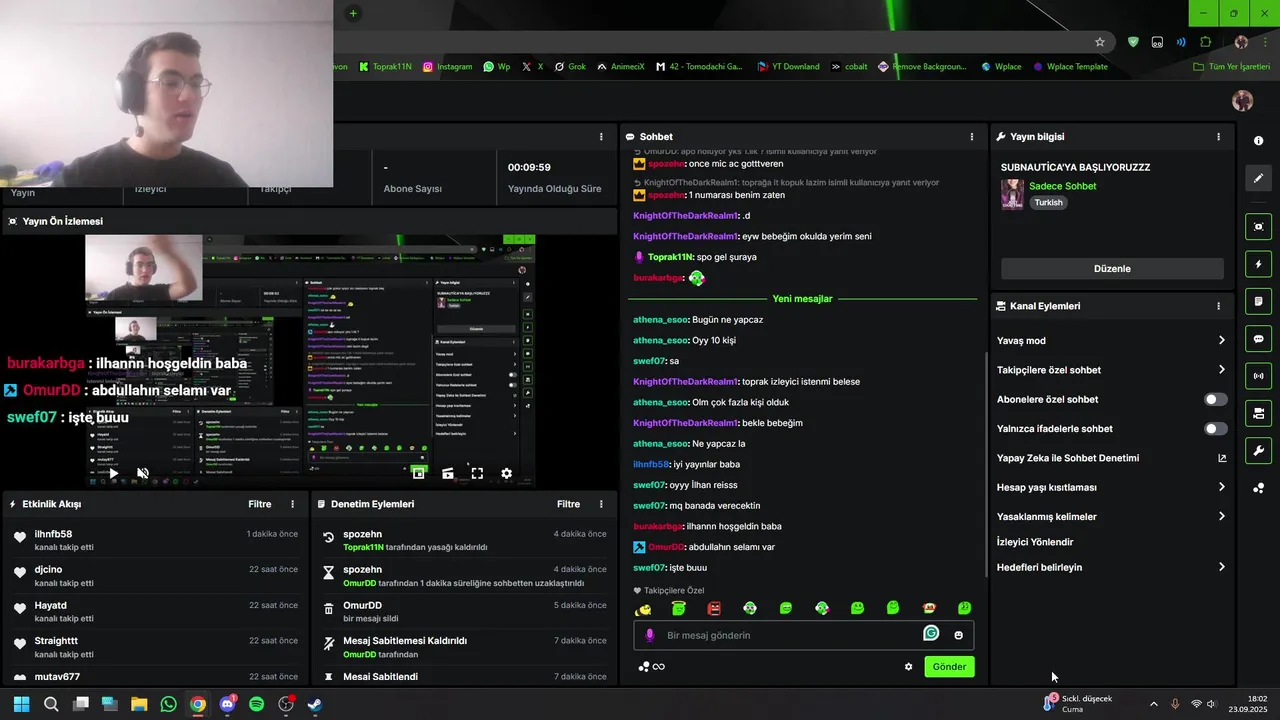
Task: Open Yayın bilgisi panel three-dot menu
Action: [1218, 137]
